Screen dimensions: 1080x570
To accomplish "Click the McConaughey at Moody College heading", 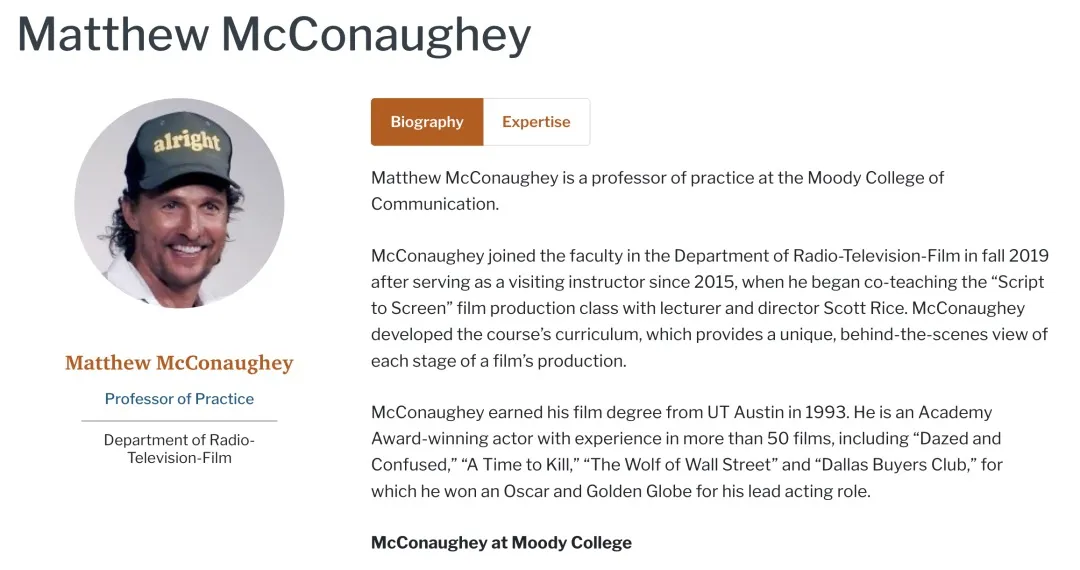I will pyautogui.click(x=501, y=543).
